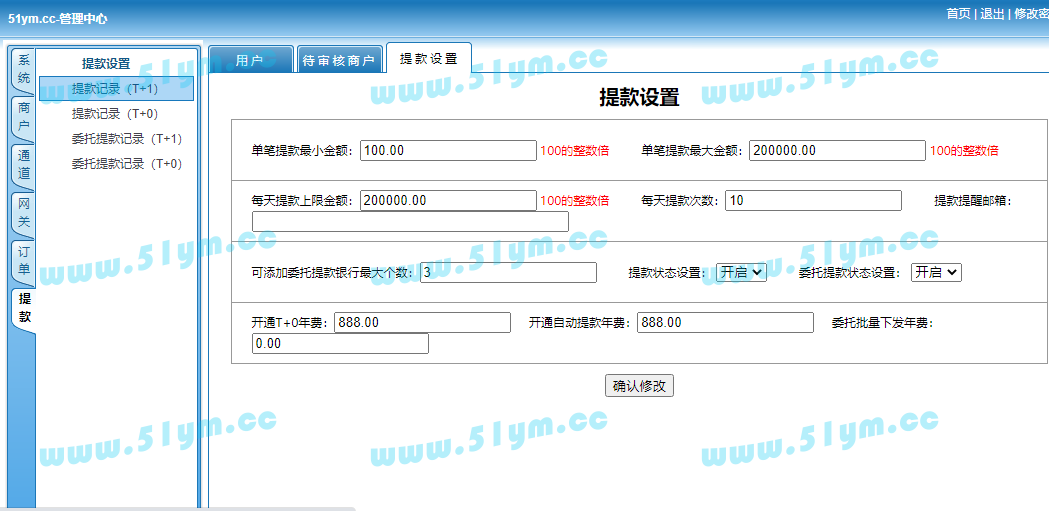Open 提款记录 (T+0) in sidebar
Image resolution: width=1049 pixels, height=511 pixels.
click(x=116, y=114)
